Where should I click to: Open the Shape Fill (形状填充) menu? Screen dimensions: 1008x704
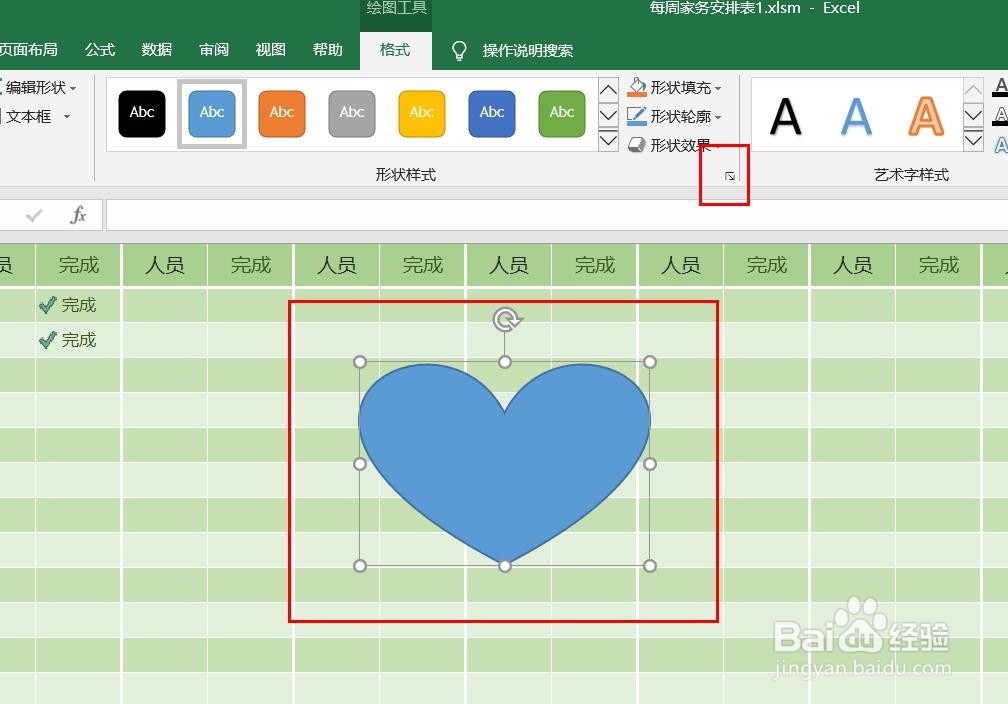676,87
